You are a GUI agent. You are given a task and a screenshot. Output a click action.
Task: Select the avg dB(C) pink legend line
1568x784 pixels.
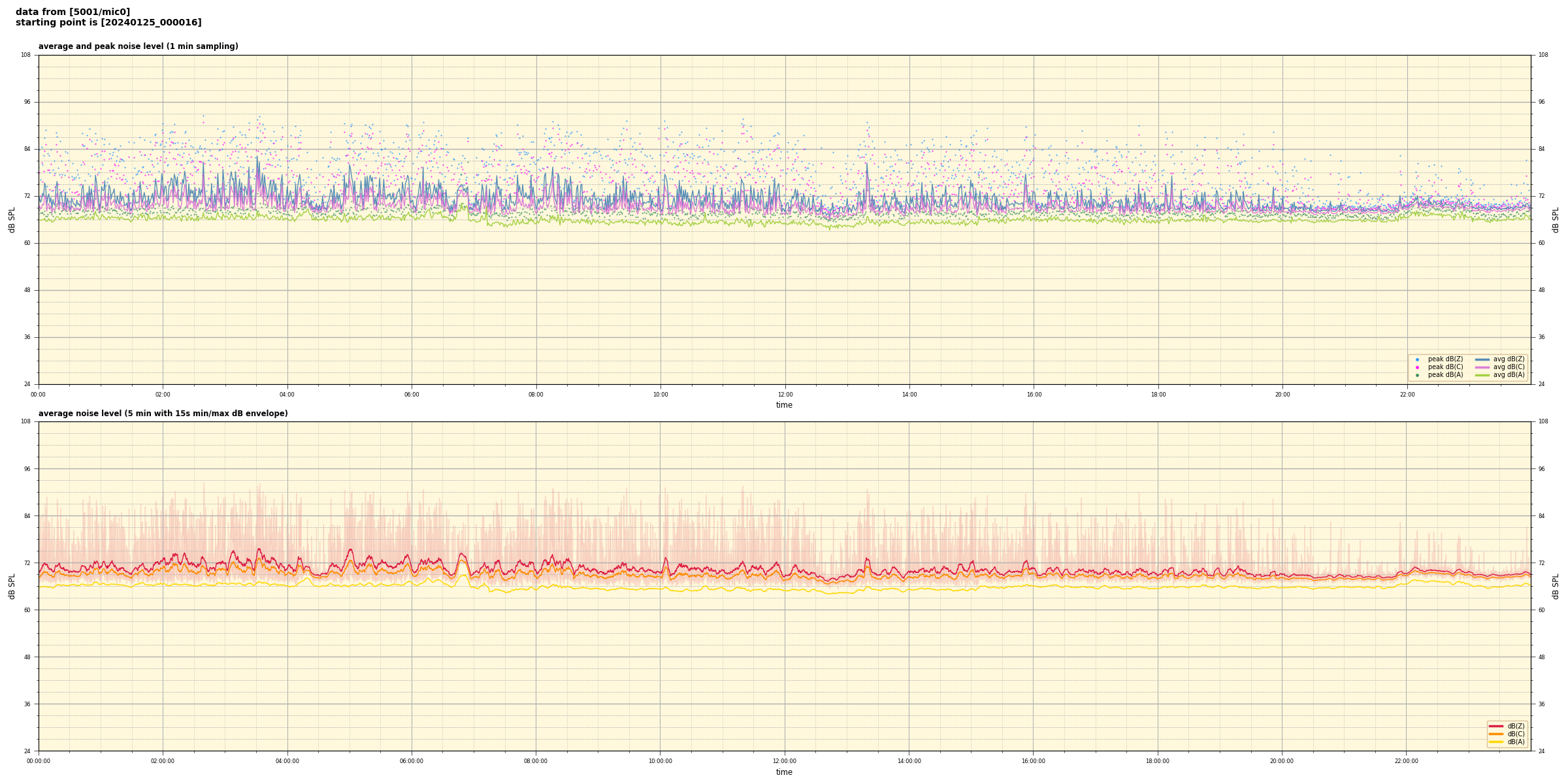click(x=1482, y=367)
